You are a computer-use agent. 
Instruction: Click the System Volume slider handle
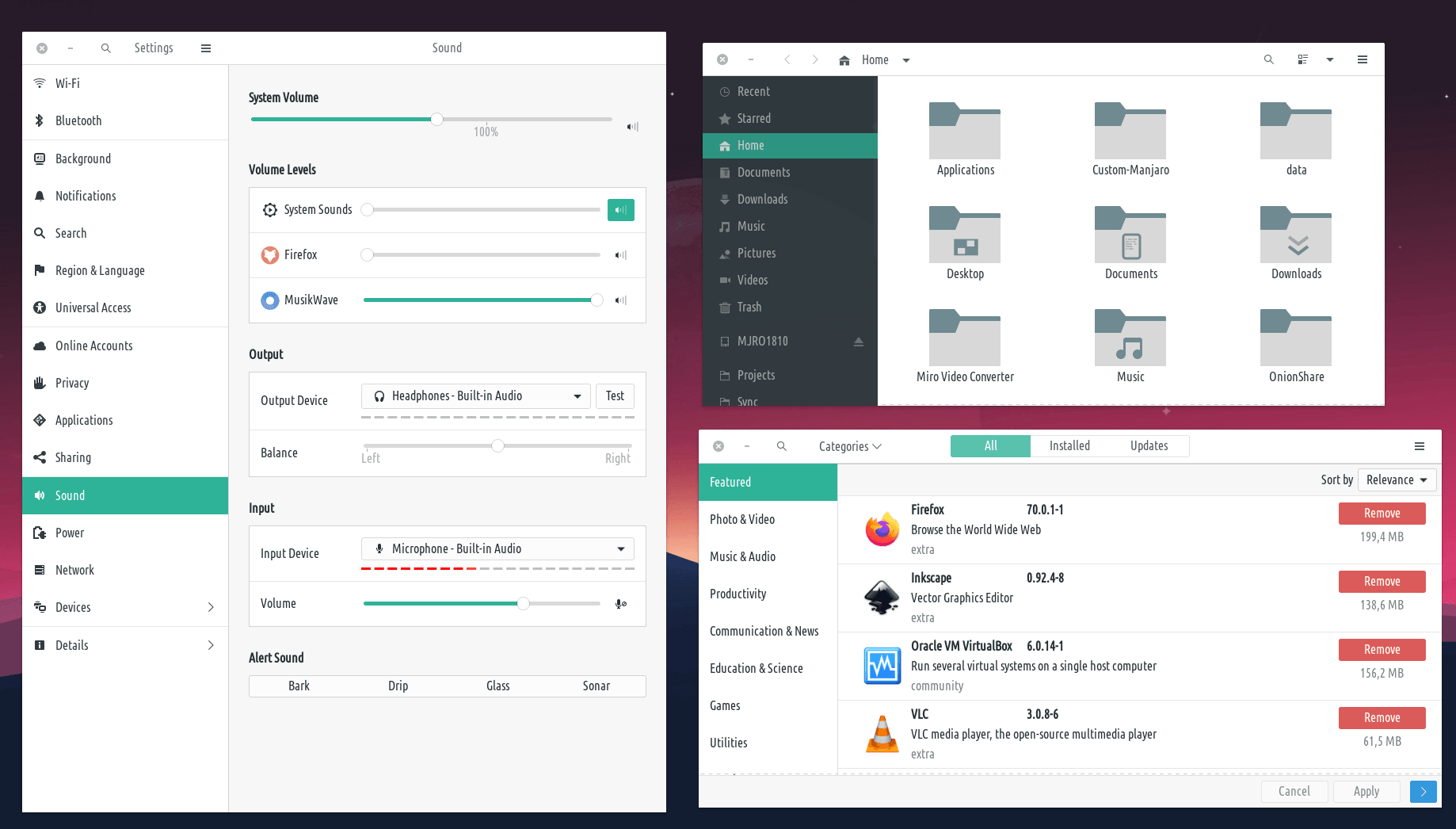point(436,120)
